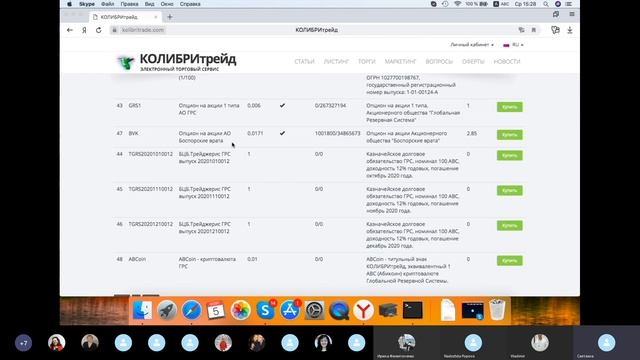The width and height of the screenshot is (640, 360).
Task: Click the +7 more participants badge
Action: click(x=23, y=343)
